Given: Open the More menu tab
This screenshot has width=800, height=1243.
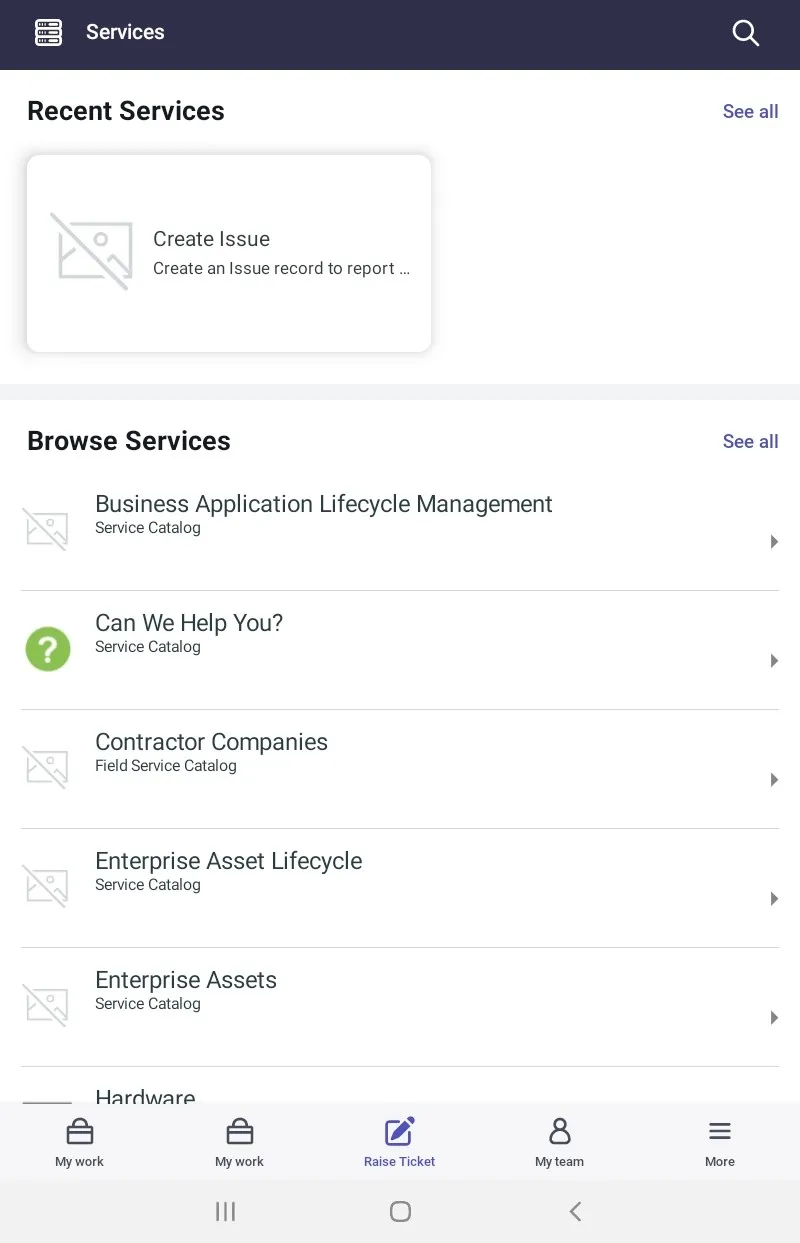Looking at the screenshot, I should click(720, 1142).
